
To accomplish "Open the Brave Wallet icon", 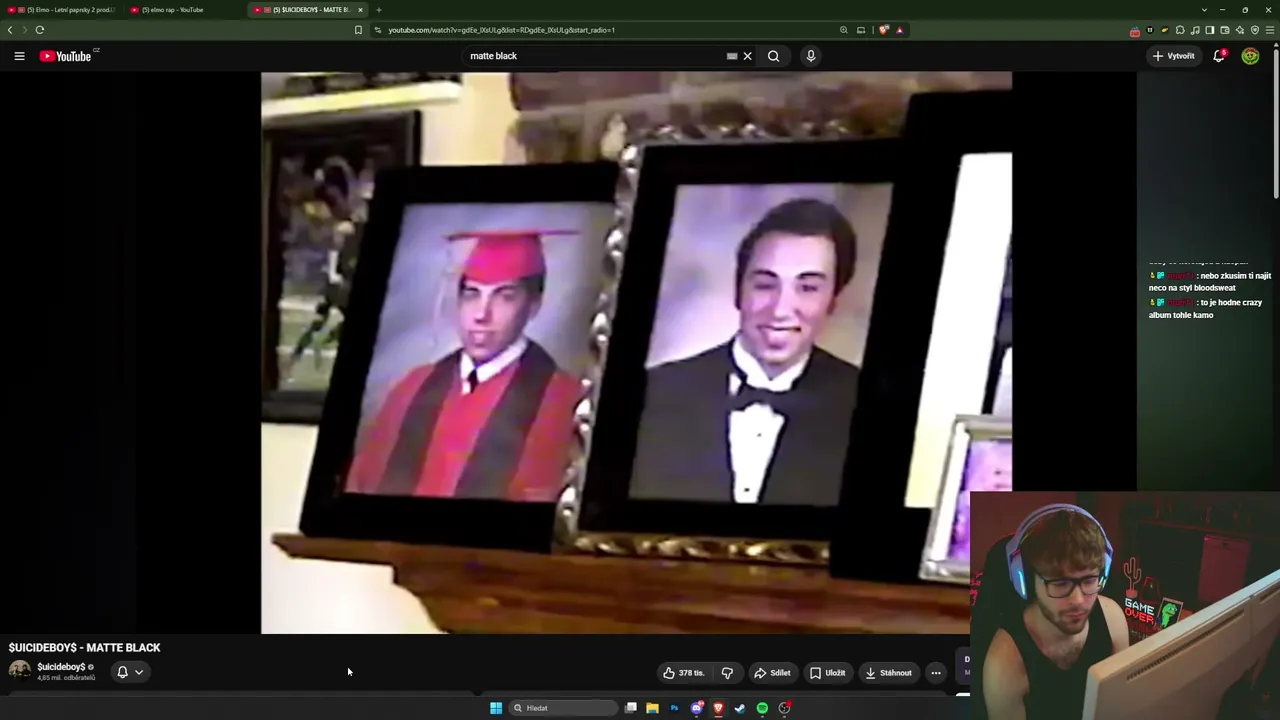I will click(x=1225, y=30).
